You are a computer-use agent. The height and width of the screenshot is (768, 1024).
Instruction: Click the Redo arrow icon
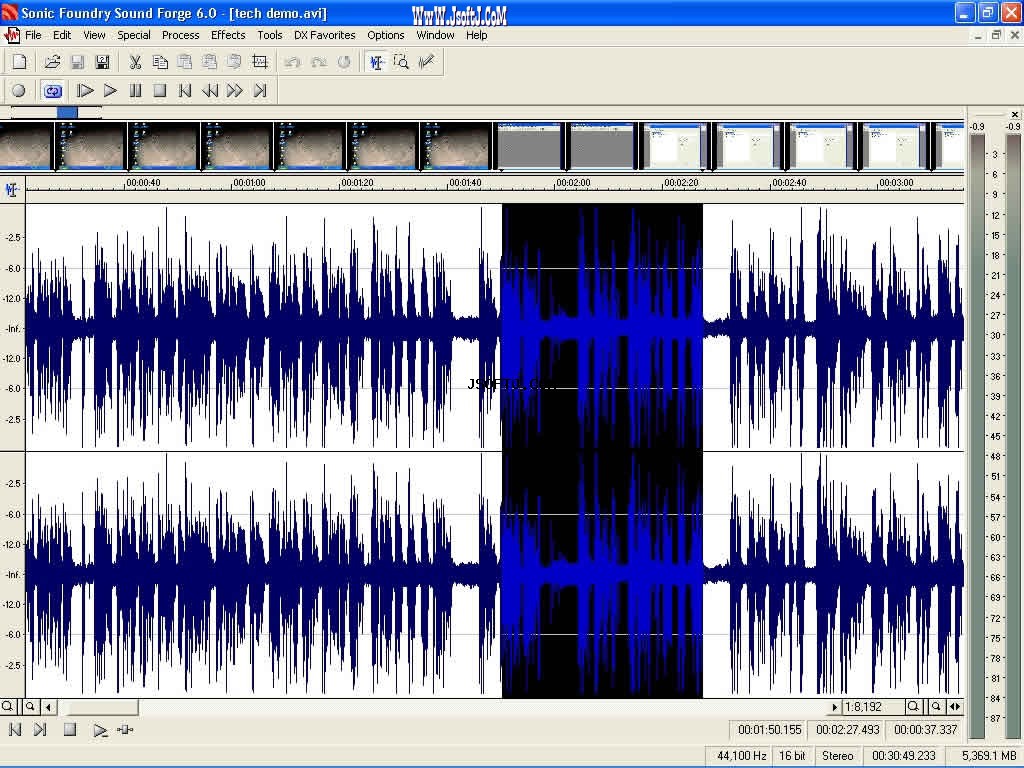pyautogui.click(x=319, y=62)
